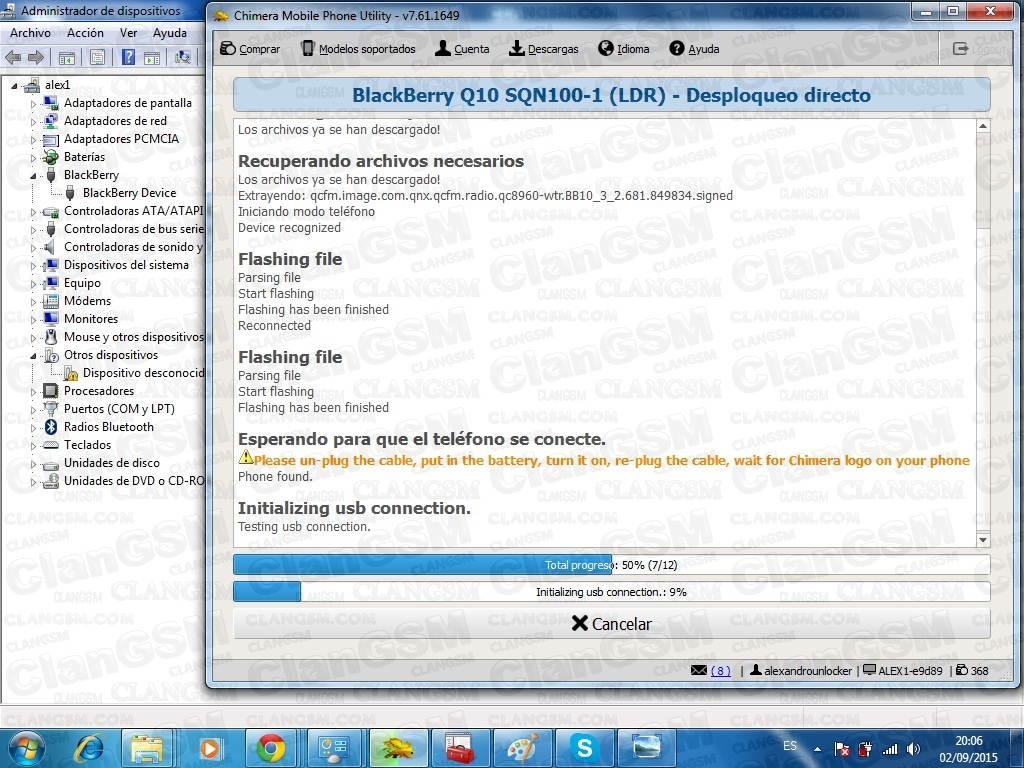This screenshot has width=1024, height=768.
Task: Open the red toolbox taskbar icon
Action: (x=460, y=748)
